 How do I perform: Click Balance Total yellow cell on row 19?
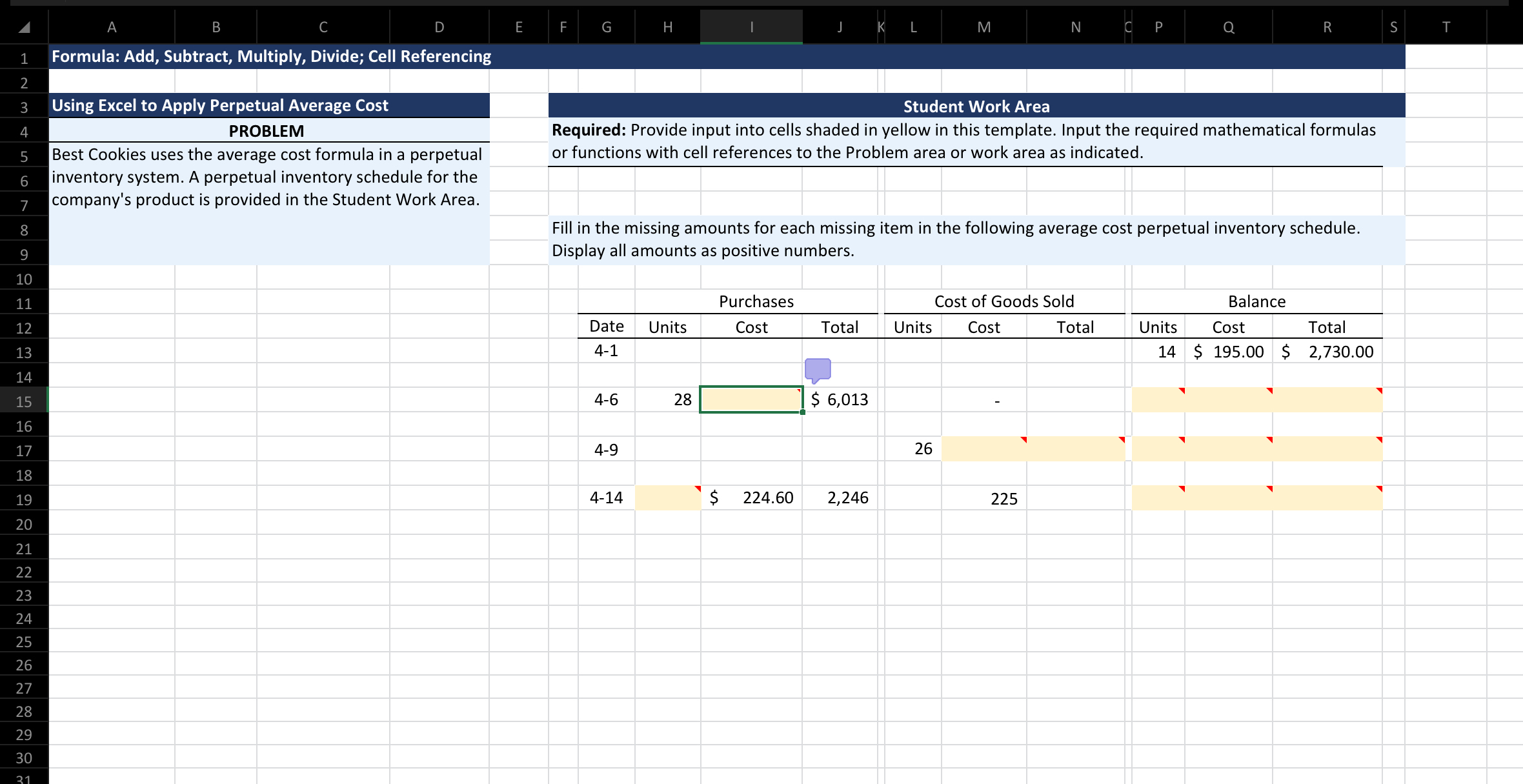[x=1327, y=498]
